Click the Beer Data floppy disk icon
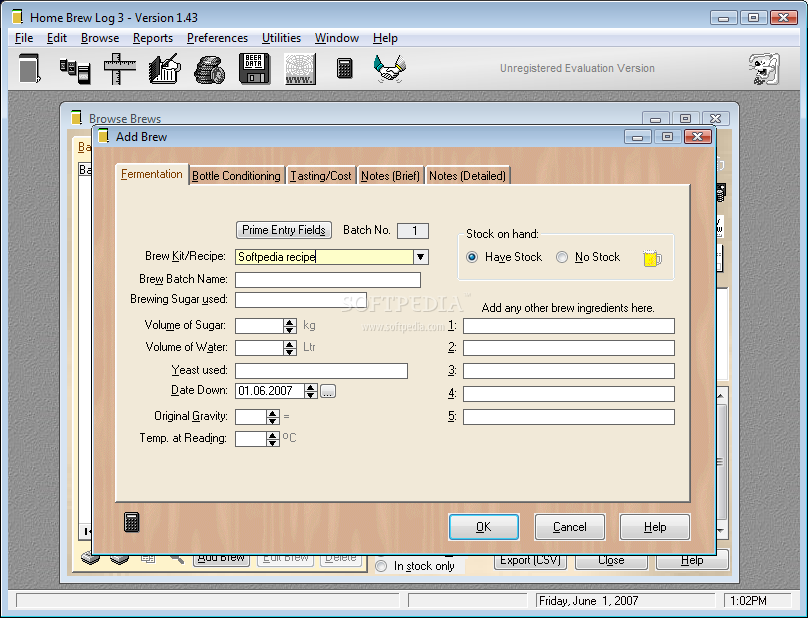The height and width of the screenshot is (618, 808). click(x=255, y=69)
